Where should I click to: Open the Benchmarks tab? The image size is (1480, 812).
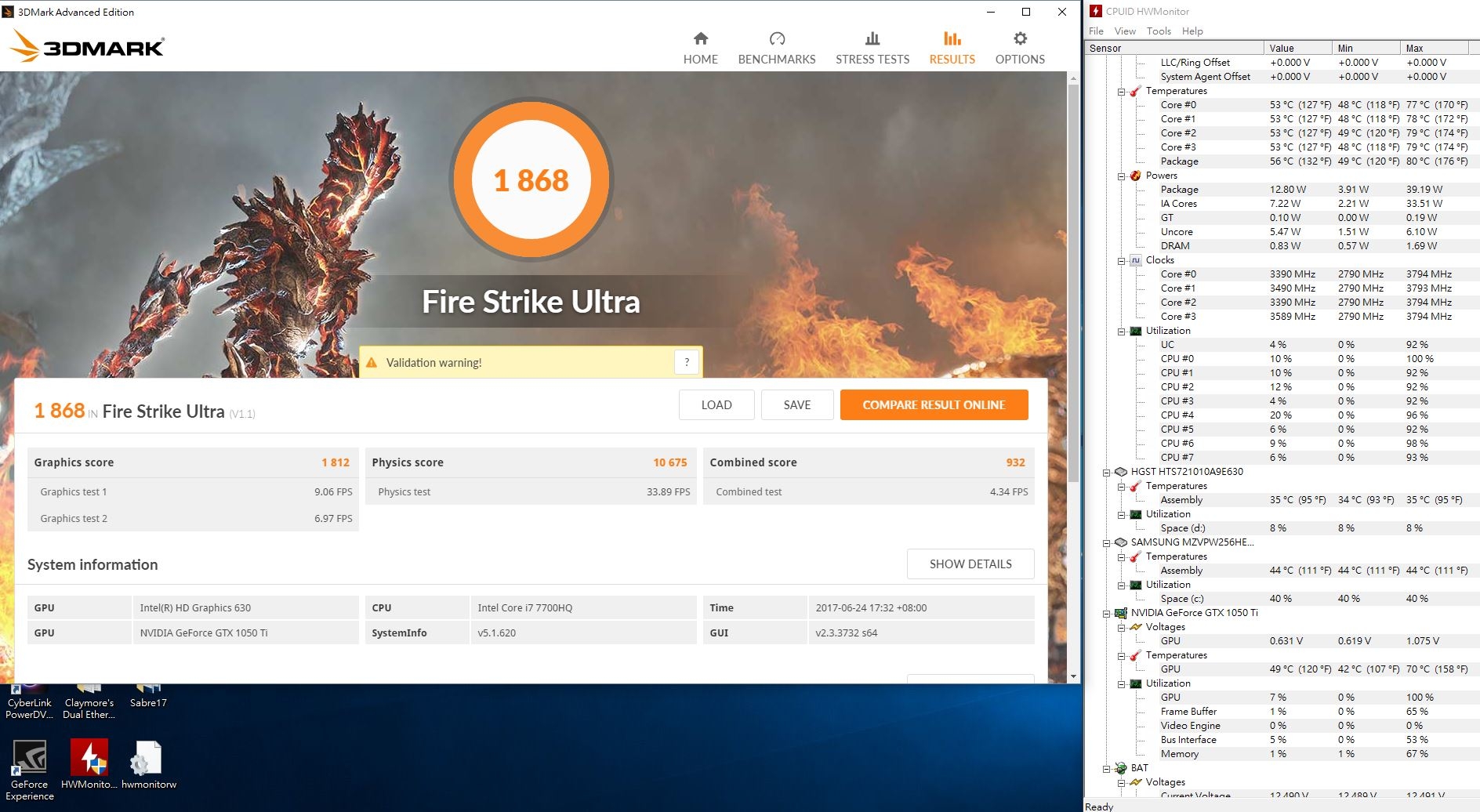click(776, 48)
